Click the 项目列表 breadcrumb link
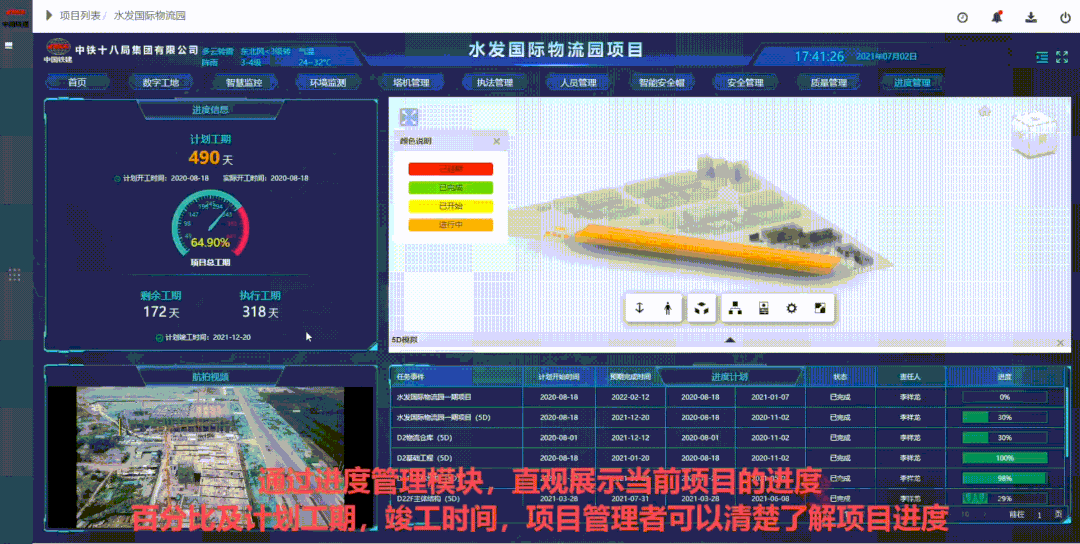 tap(80, 16)
